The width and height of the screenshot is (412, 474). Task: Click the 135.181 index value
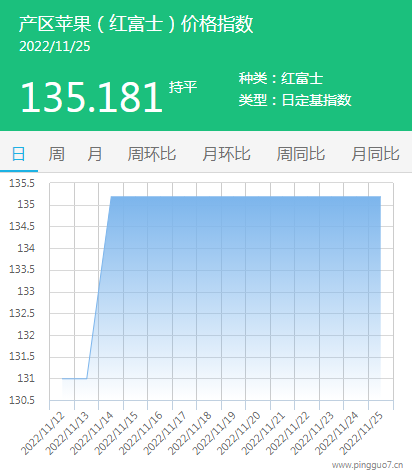tap(92, 97)
